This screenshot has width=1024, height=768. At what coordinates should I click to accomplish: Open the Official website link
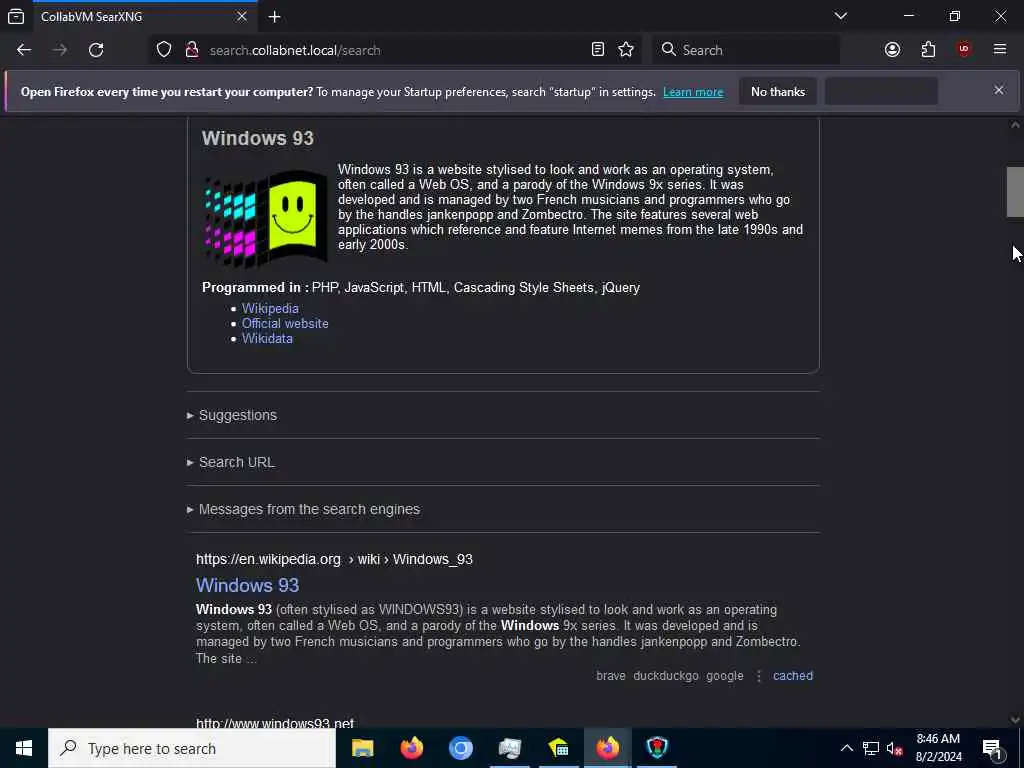(285, 323)
